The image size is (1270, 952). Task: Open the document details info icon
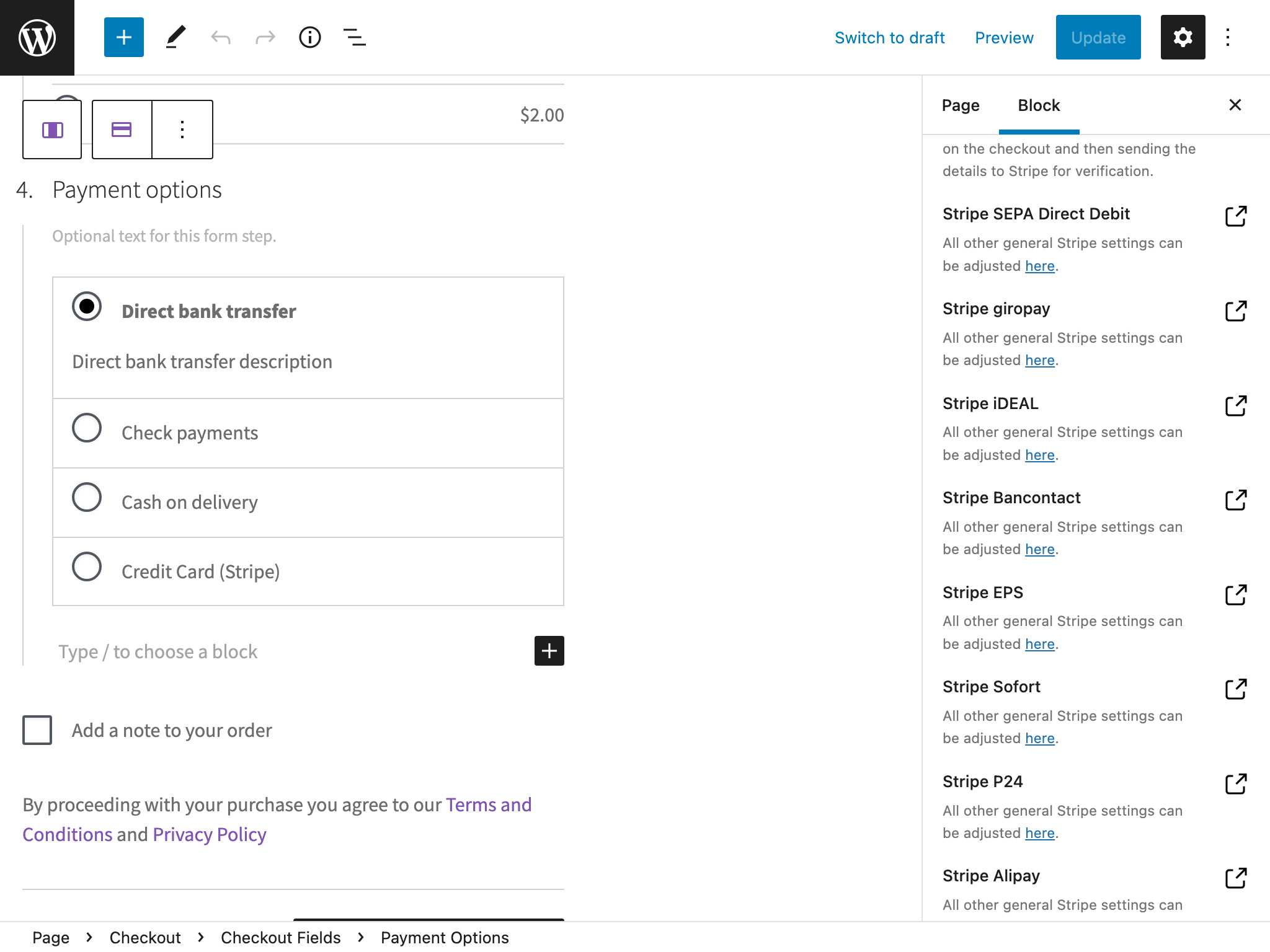click(x=310, y=37)
